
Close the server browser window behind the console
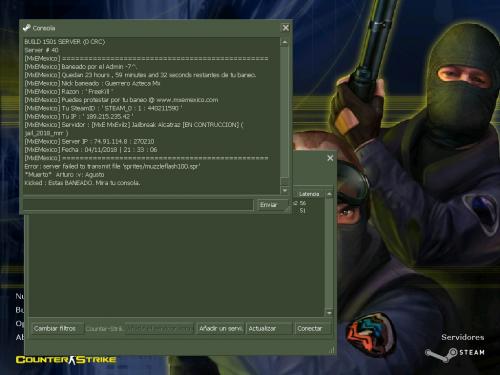pyautogui.click(x=330, y=158)
